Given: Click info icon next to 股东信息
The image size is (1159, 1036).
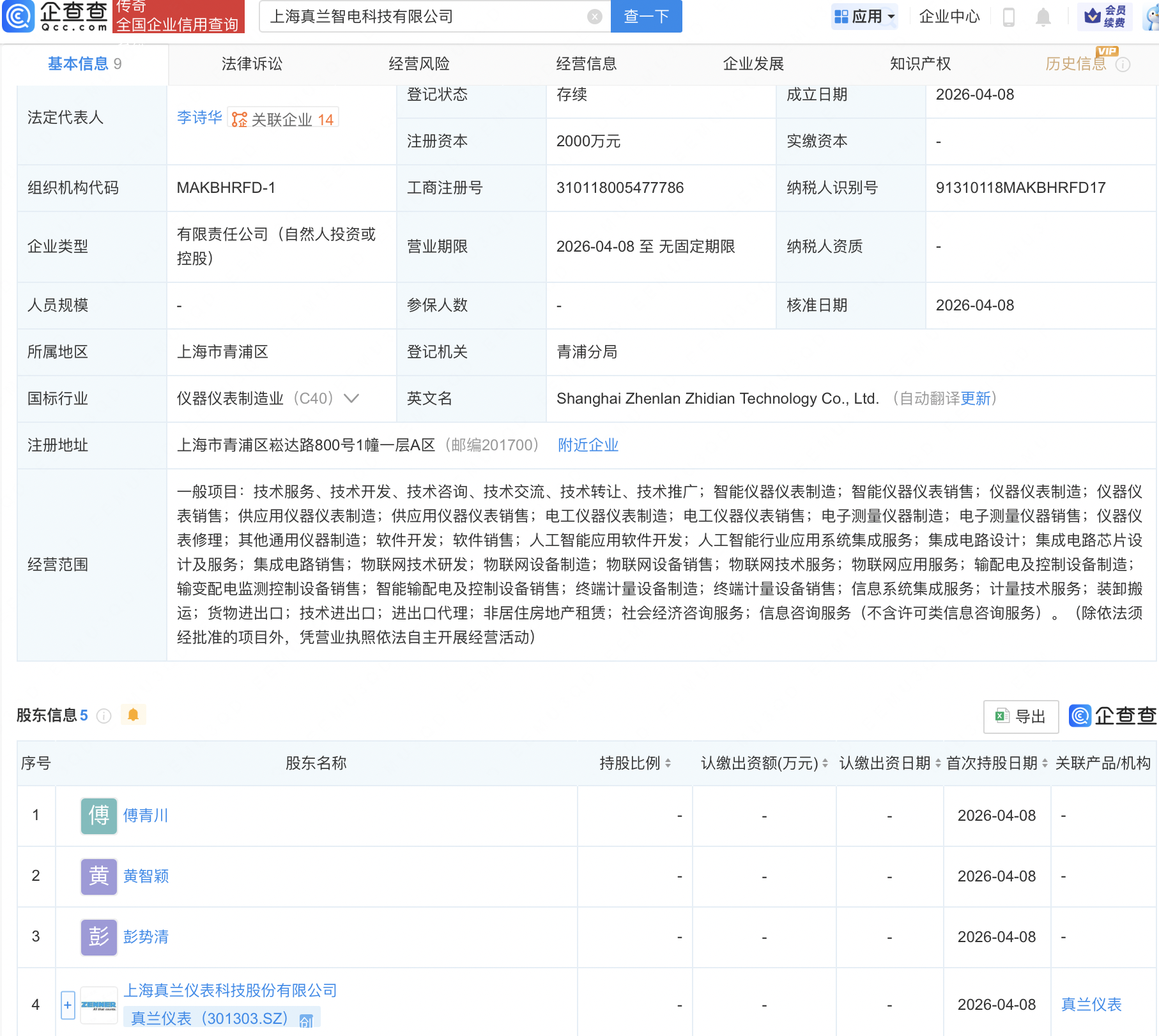Looking at the screenshot, I should pyautogui.click(x=104, y=716).
